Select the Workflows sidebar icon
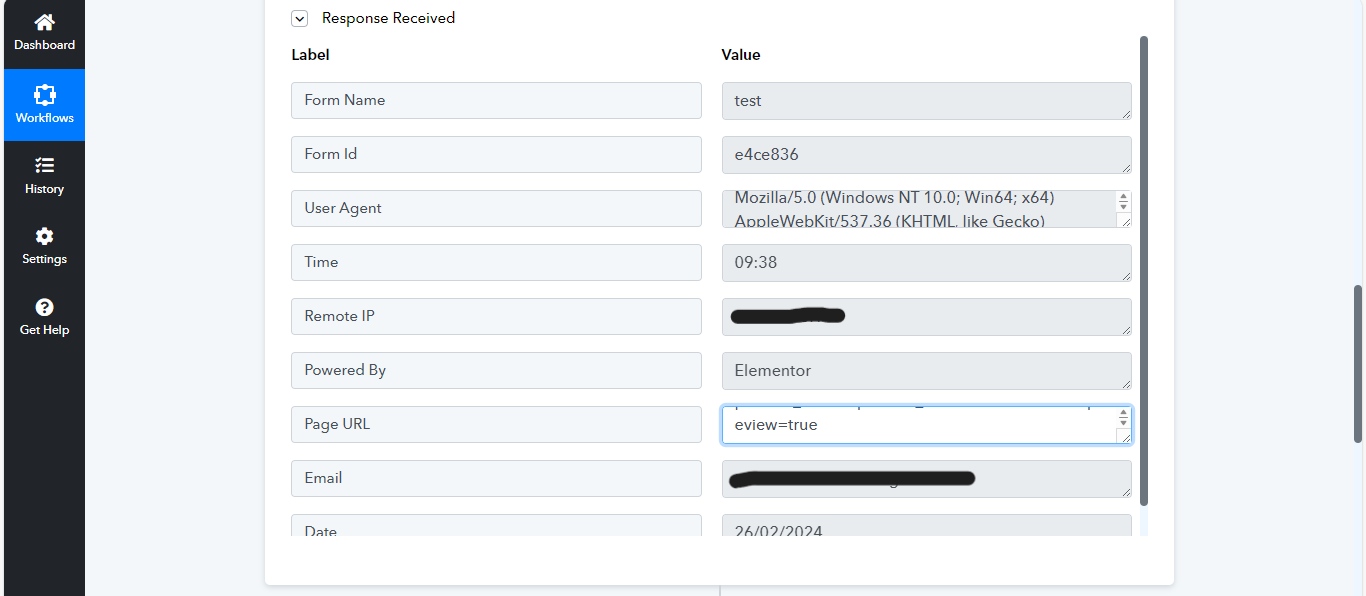Viewport: 1366px width, 596px height. tap(44, 95)
